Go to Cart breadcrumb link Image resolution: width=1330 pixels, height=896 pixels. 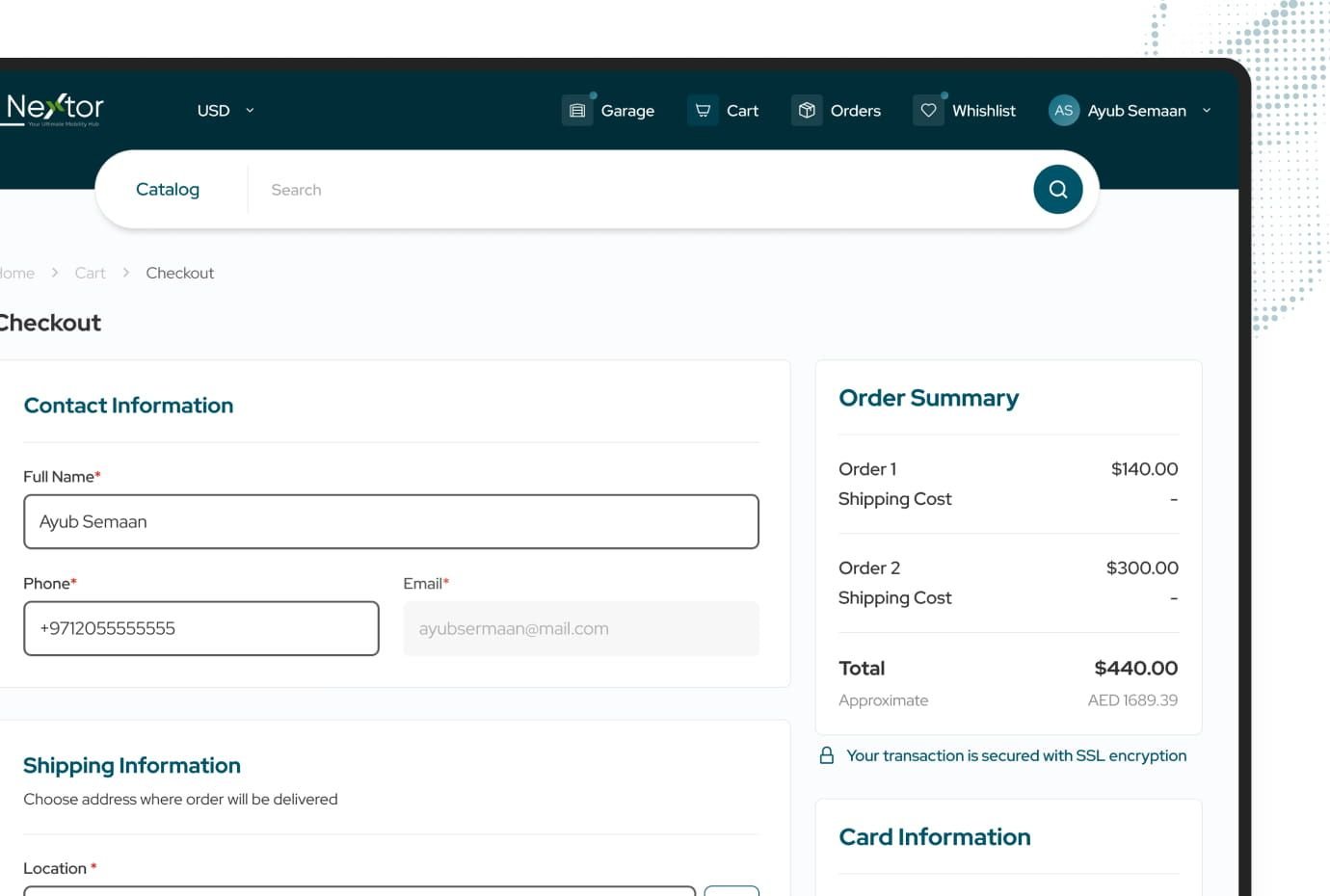(91, 274)
